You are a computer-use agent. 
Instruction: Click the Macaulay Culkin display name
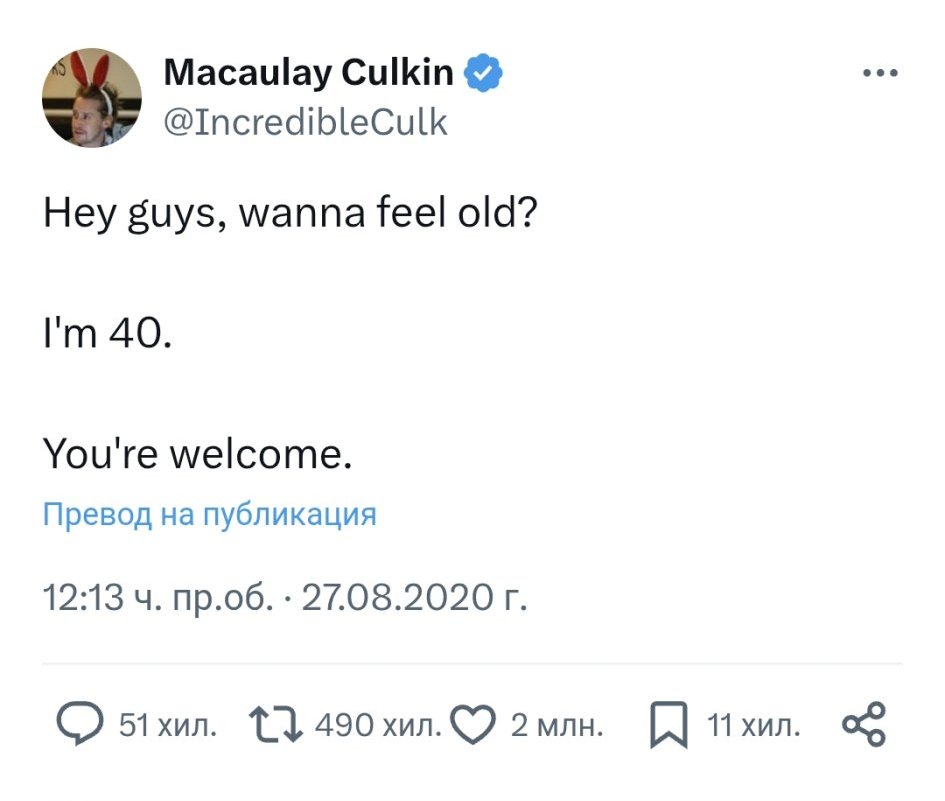[x=308, y=73]
